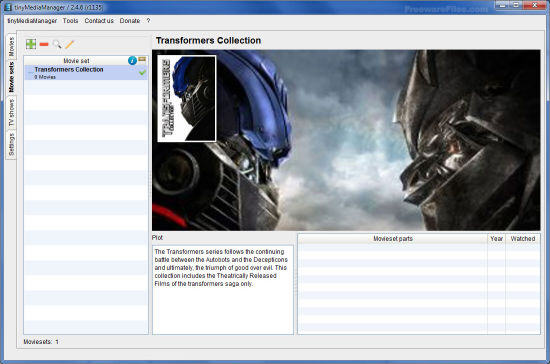Switch to the Movies side tab
This screenshot has width=550, height=364.
[x=11, y=47]
